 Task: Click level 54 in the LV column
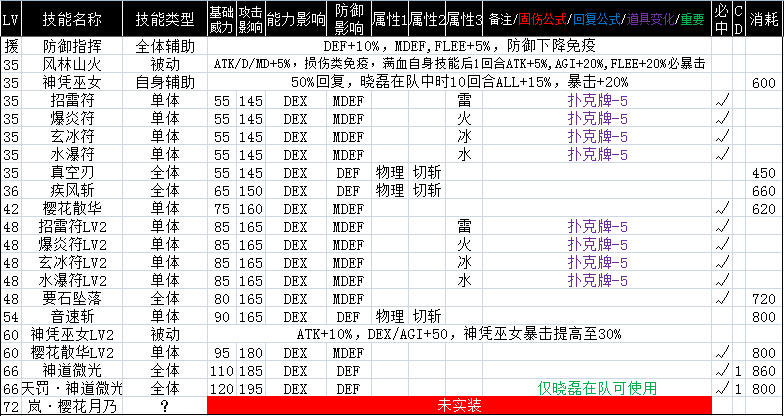(10, 317)
